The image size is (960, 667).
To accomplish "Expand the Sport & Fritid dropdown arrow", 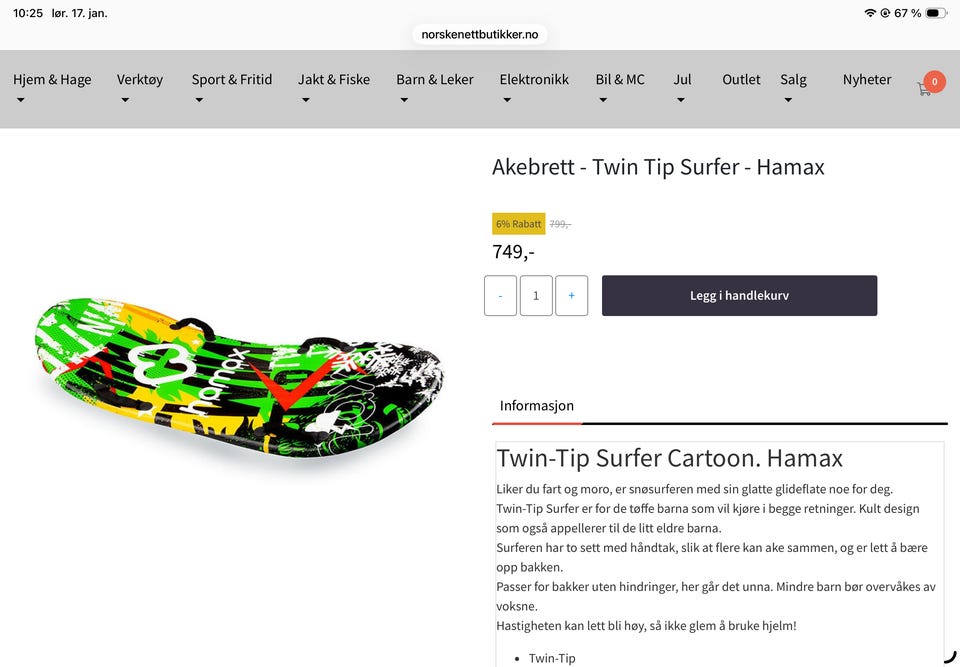I will 199,100.
